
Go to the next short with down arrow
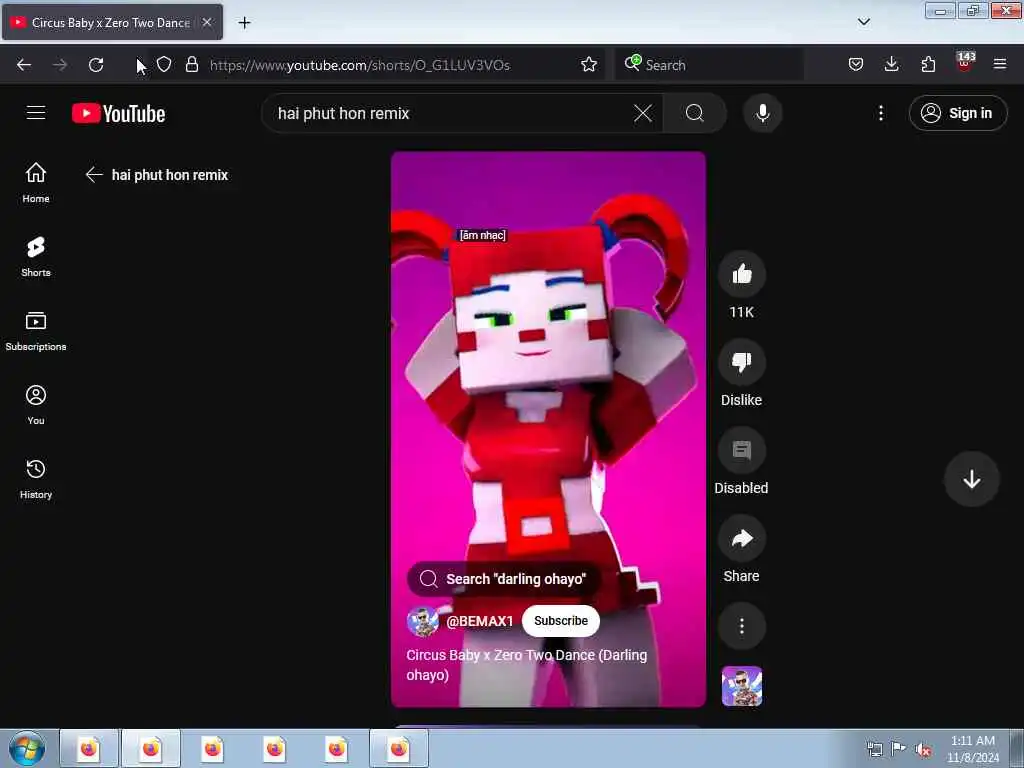971,479
